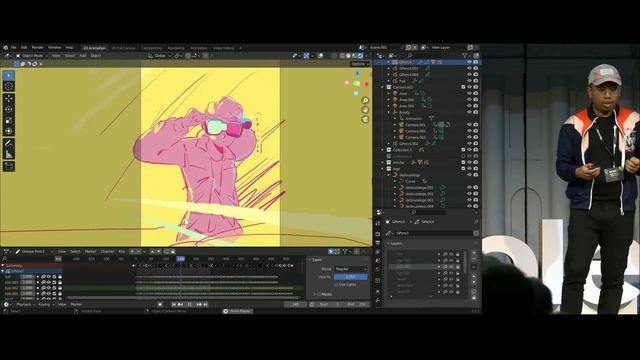Collapse the Summary channel row
The height and width of the screenshot is (360, 640).
tap(3, 265)
